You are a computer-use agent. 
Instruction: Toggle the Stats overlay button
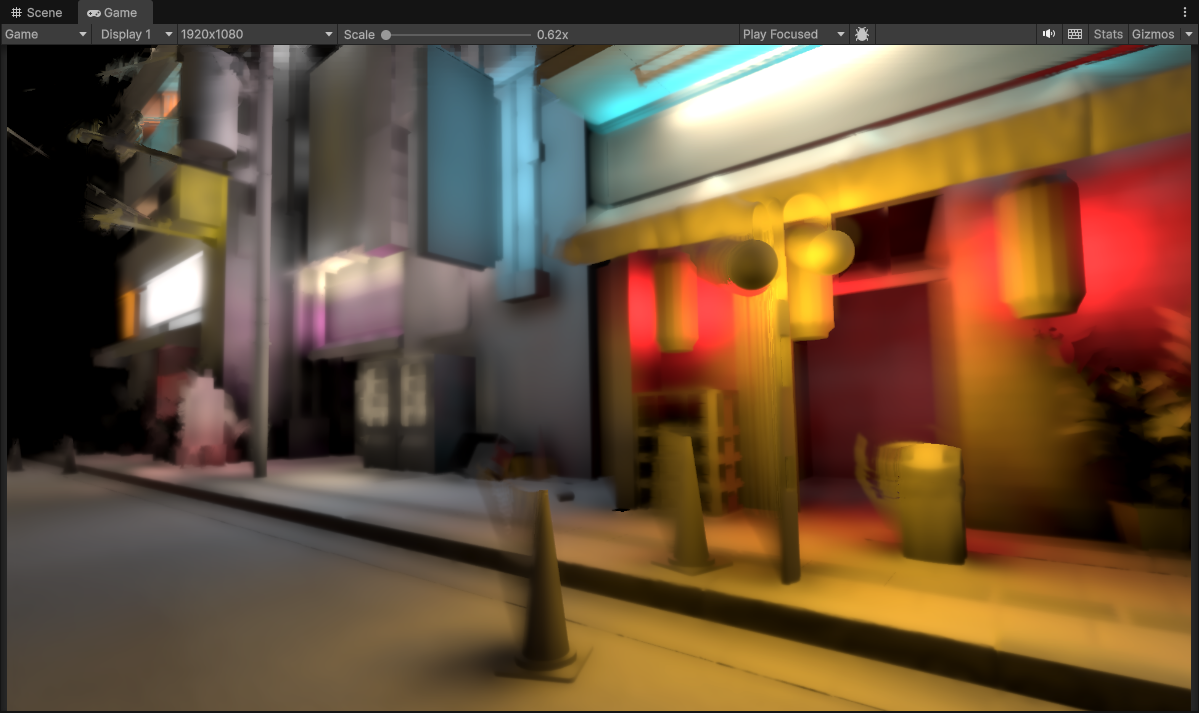[1108, 34]
